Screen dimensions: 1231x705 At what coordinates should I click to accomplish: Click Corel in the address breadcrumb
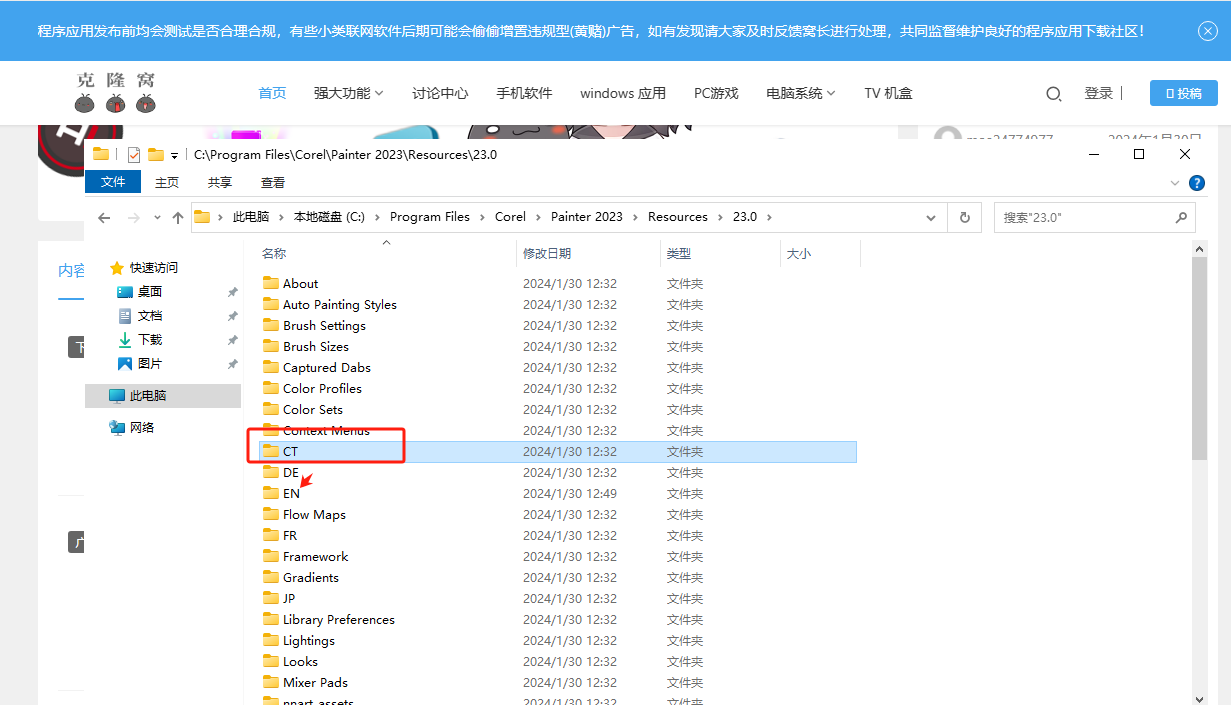(510, 217)
